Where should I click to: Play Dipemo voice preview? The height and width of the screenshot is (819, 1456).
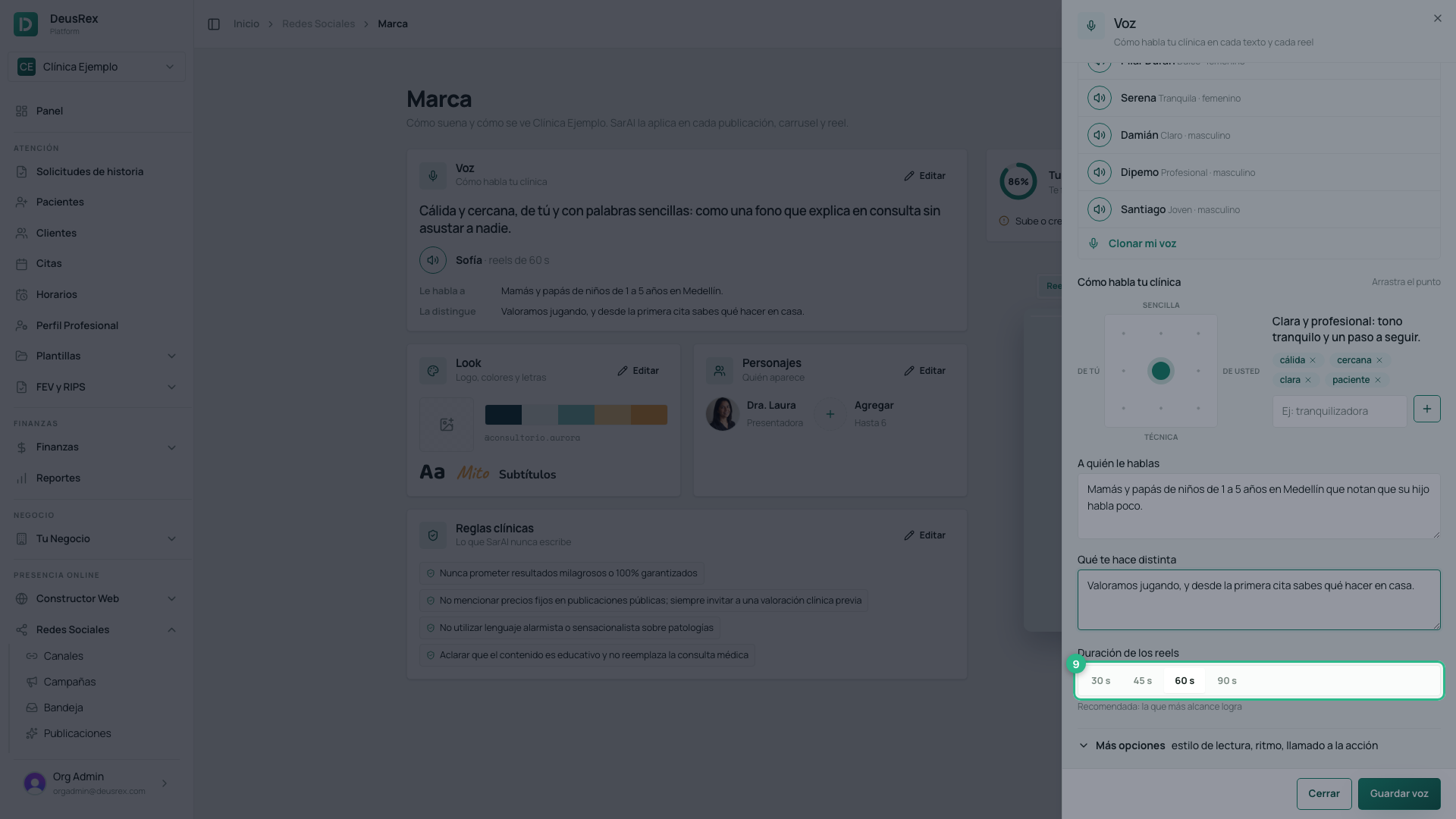(x=1099, y=172)
